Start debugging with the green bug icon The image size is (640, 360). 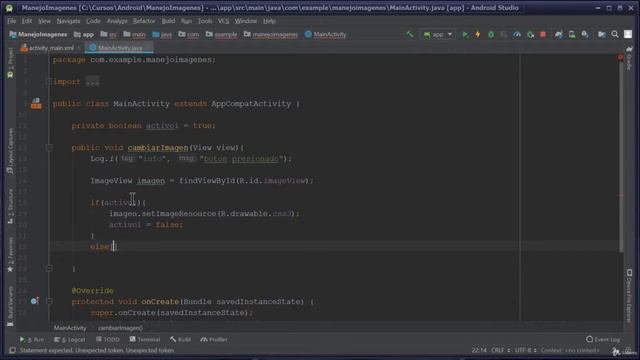pyautogui.click(x=491, y=35)
